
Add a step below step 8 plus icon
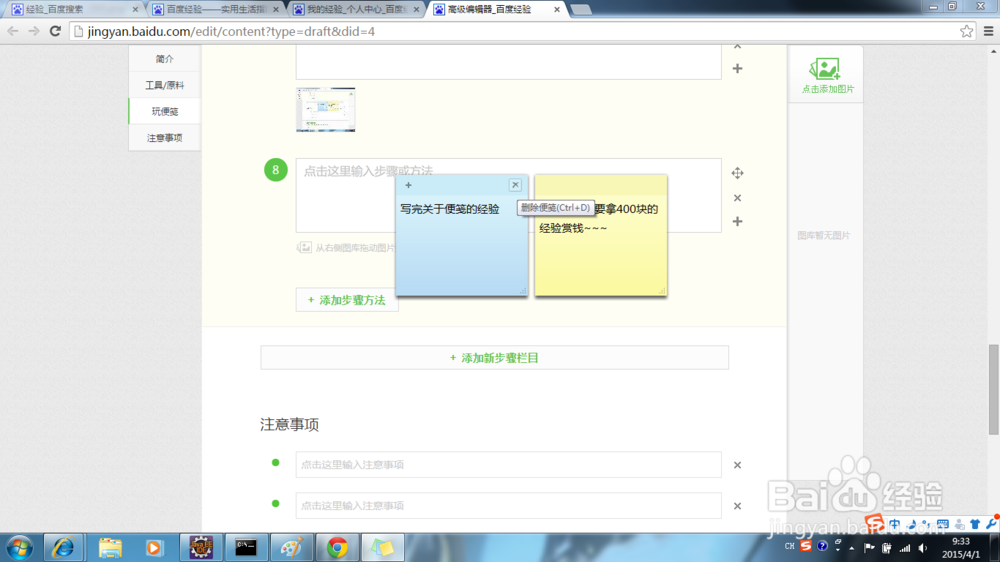(737, 221)
